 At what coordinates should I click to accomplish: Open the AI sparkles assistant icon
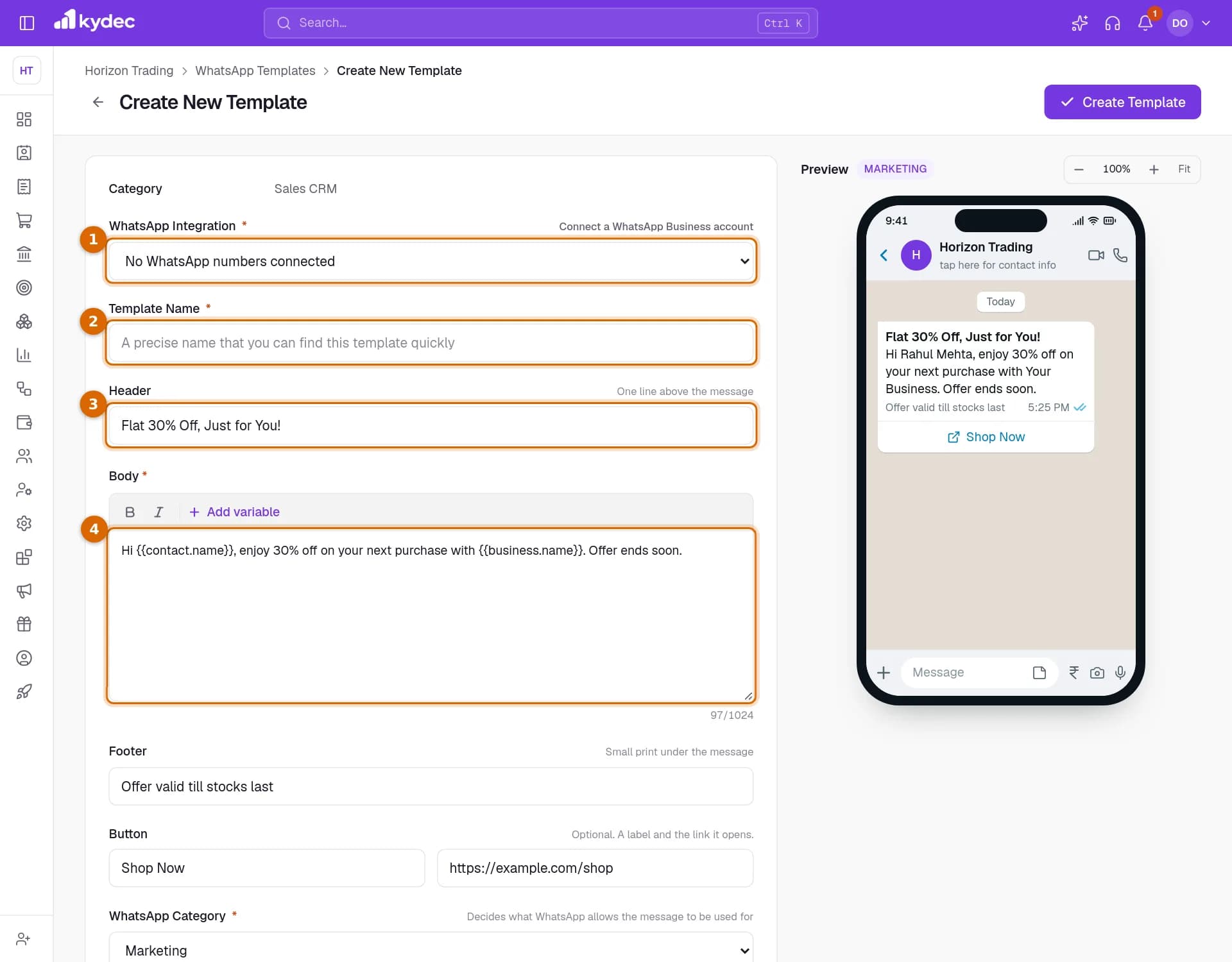coord(1079,23)
